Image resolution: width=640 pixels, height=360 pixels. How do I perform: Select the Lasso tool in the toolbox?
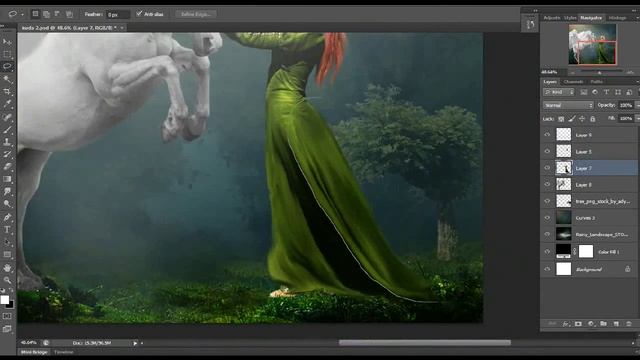(7, 67)
